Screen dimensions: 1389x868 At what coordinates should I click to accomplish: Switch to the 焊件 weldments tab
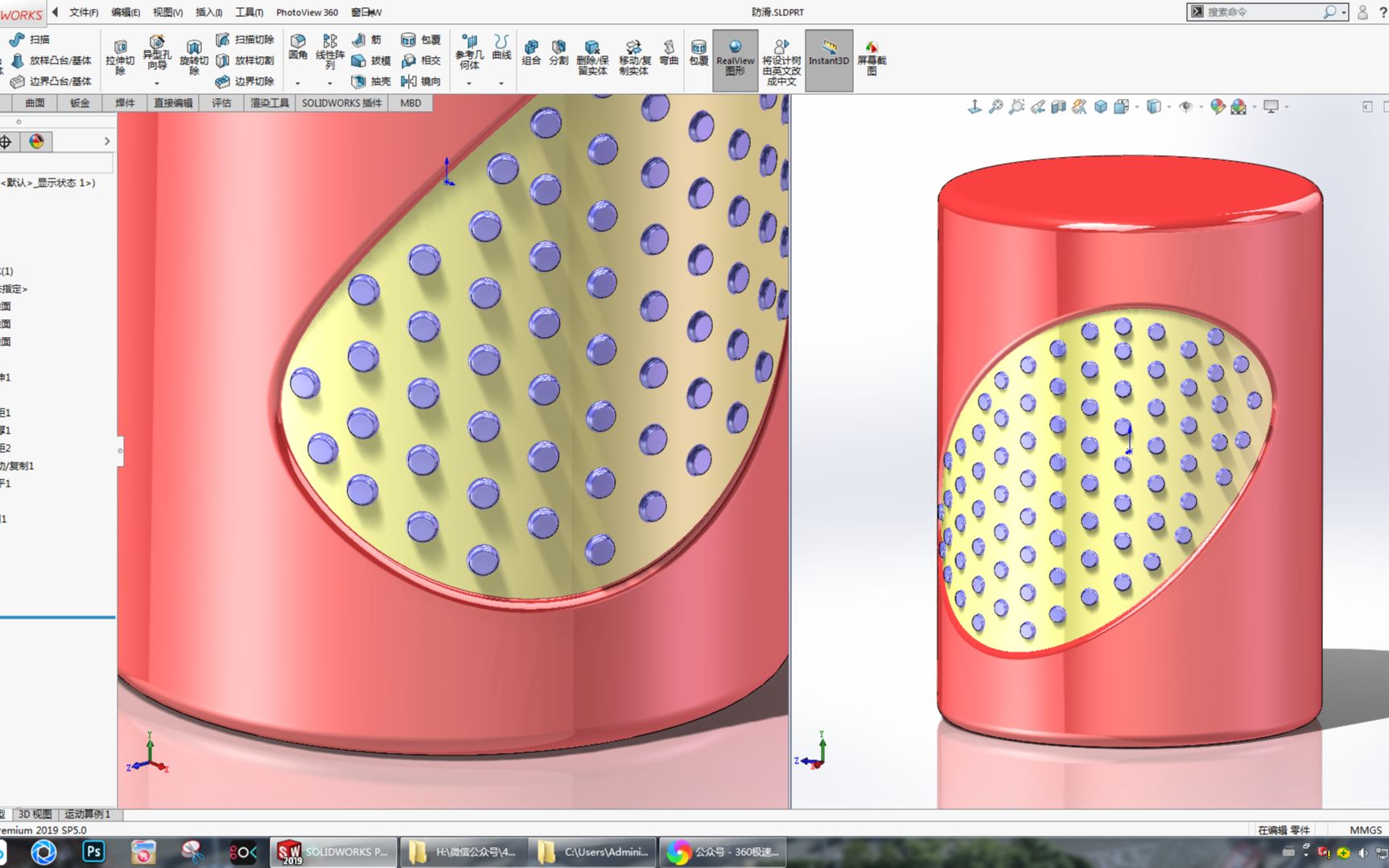pos(125,103)
